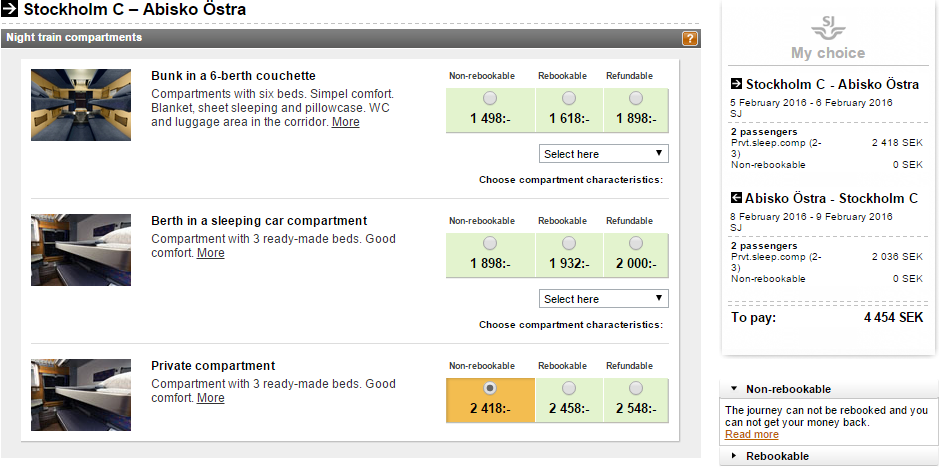The height and width of the screenshot is (467, 939).
Task: Click 'Read more' about non-rebookable tickets
Action: (751, 435)
